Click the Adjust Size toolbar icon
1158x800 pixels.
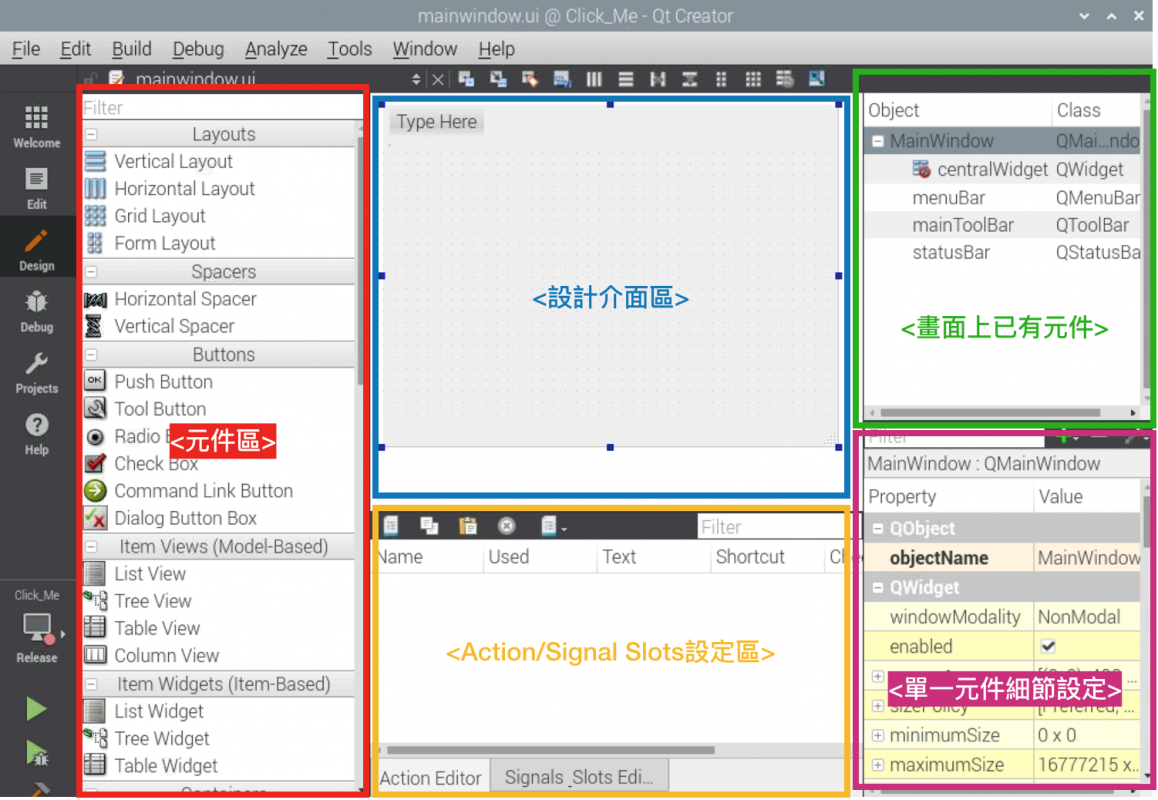pos(818,78)
